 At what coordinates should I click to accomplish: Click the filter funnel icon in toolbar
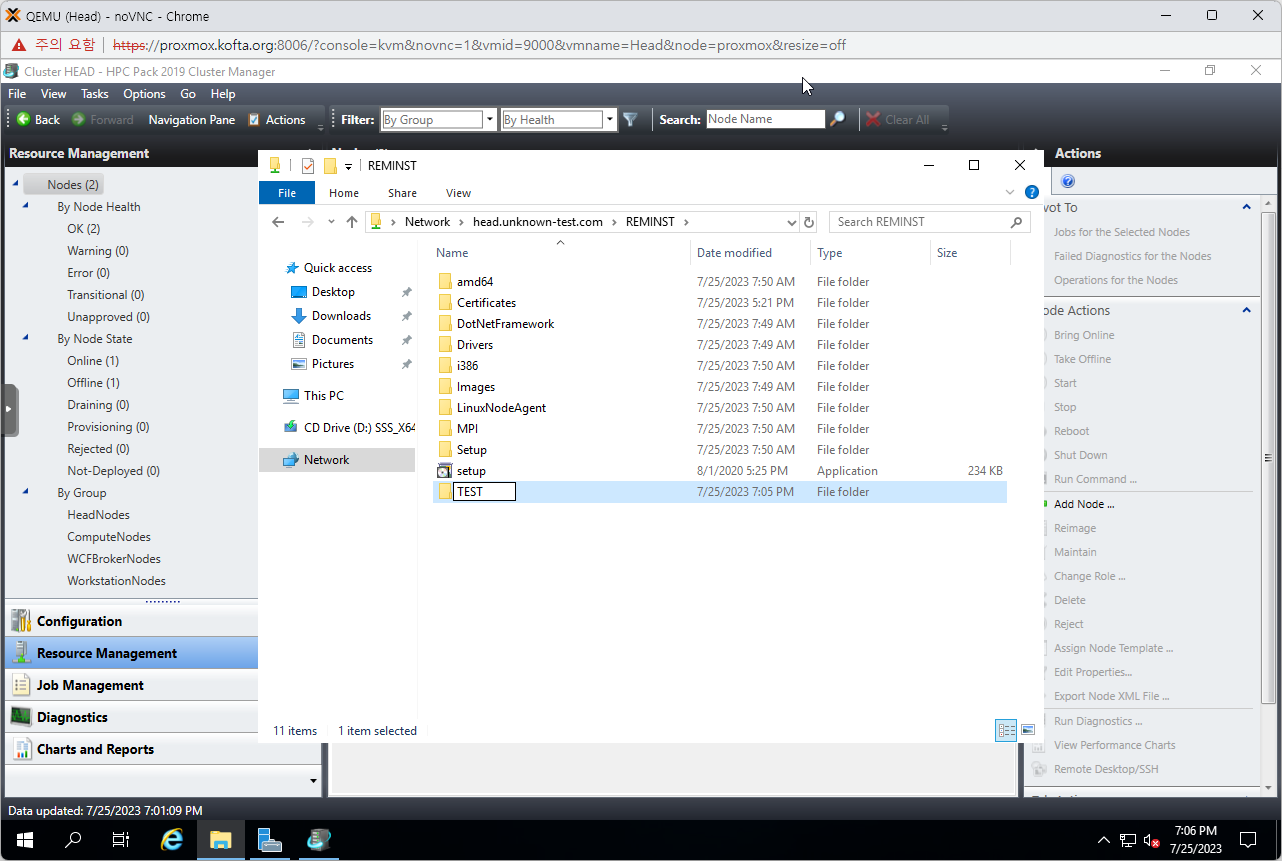(x=630, y=120)
